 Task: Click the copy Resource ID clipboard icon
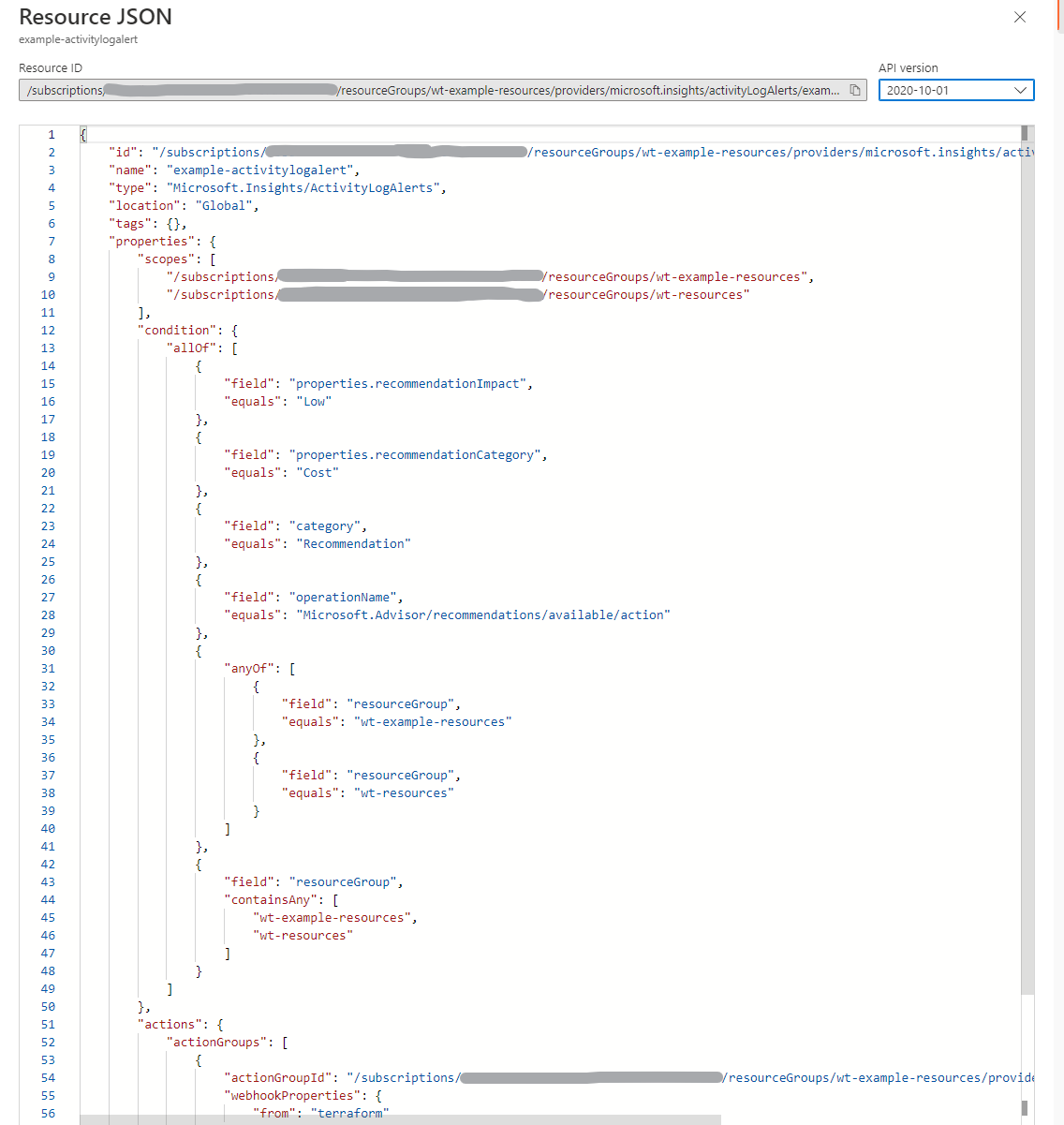(854, 90)
